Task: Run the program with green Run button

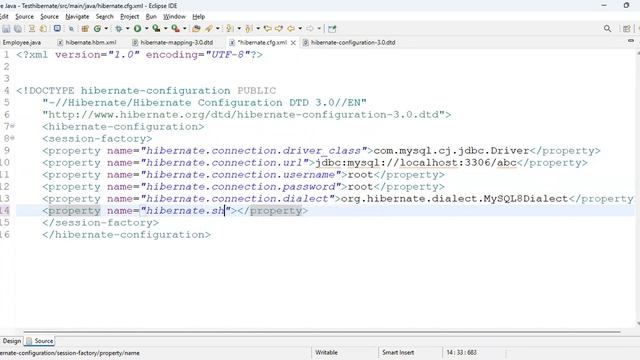Action: [x=138, y=29]
